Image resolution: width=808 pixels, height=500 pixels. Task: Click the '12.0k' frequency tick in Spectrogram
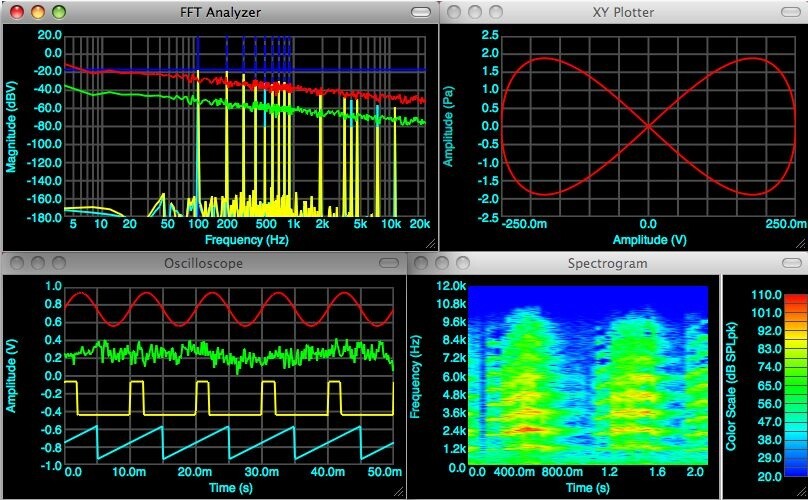[451, 286]
